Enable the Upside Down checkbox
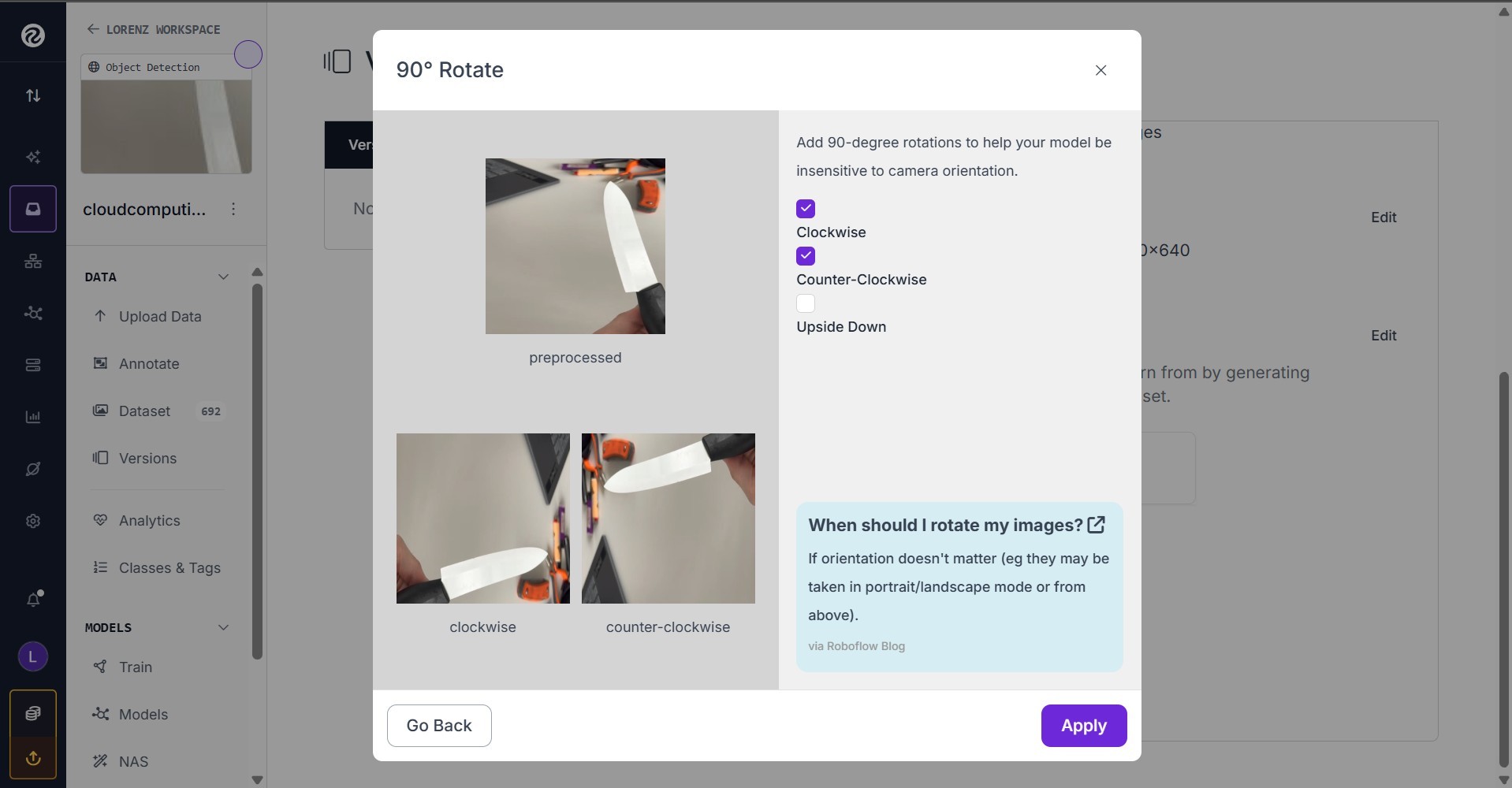The image size is (1512, 788). click(x=806, y=303)
